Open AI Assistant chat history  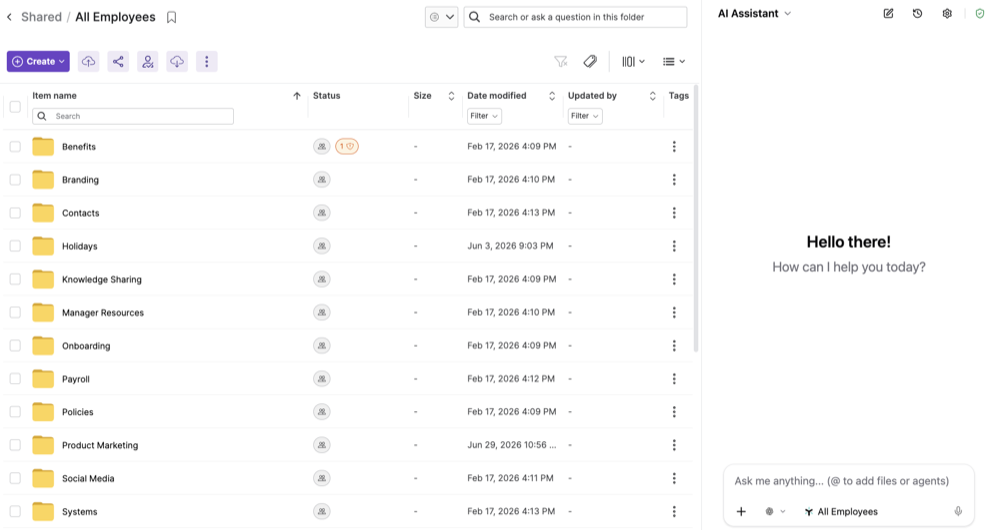click(x=917, y=13)
